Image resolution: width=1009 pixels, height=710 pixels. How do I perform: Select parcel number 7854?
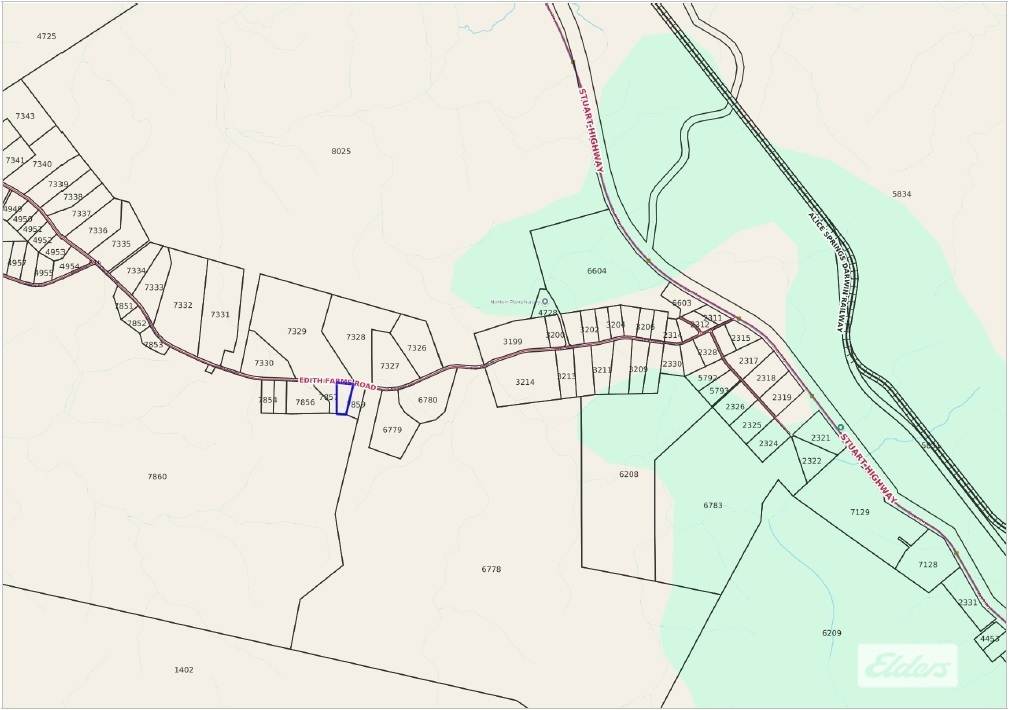tap(268, 400)
